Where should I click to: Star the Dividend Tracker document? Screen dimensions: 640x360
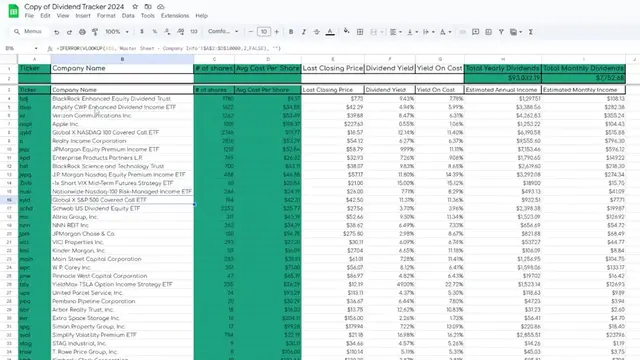[135, 7]
